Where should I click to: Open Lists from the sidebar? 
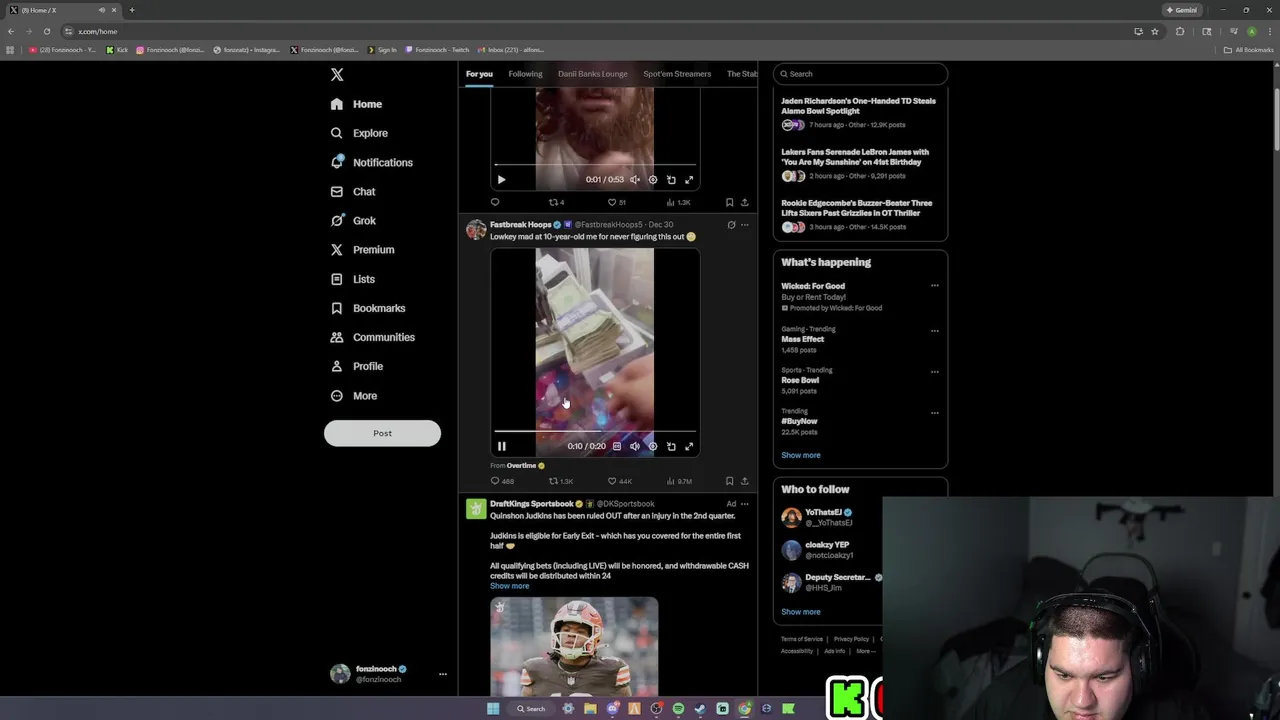click(352, 279)
